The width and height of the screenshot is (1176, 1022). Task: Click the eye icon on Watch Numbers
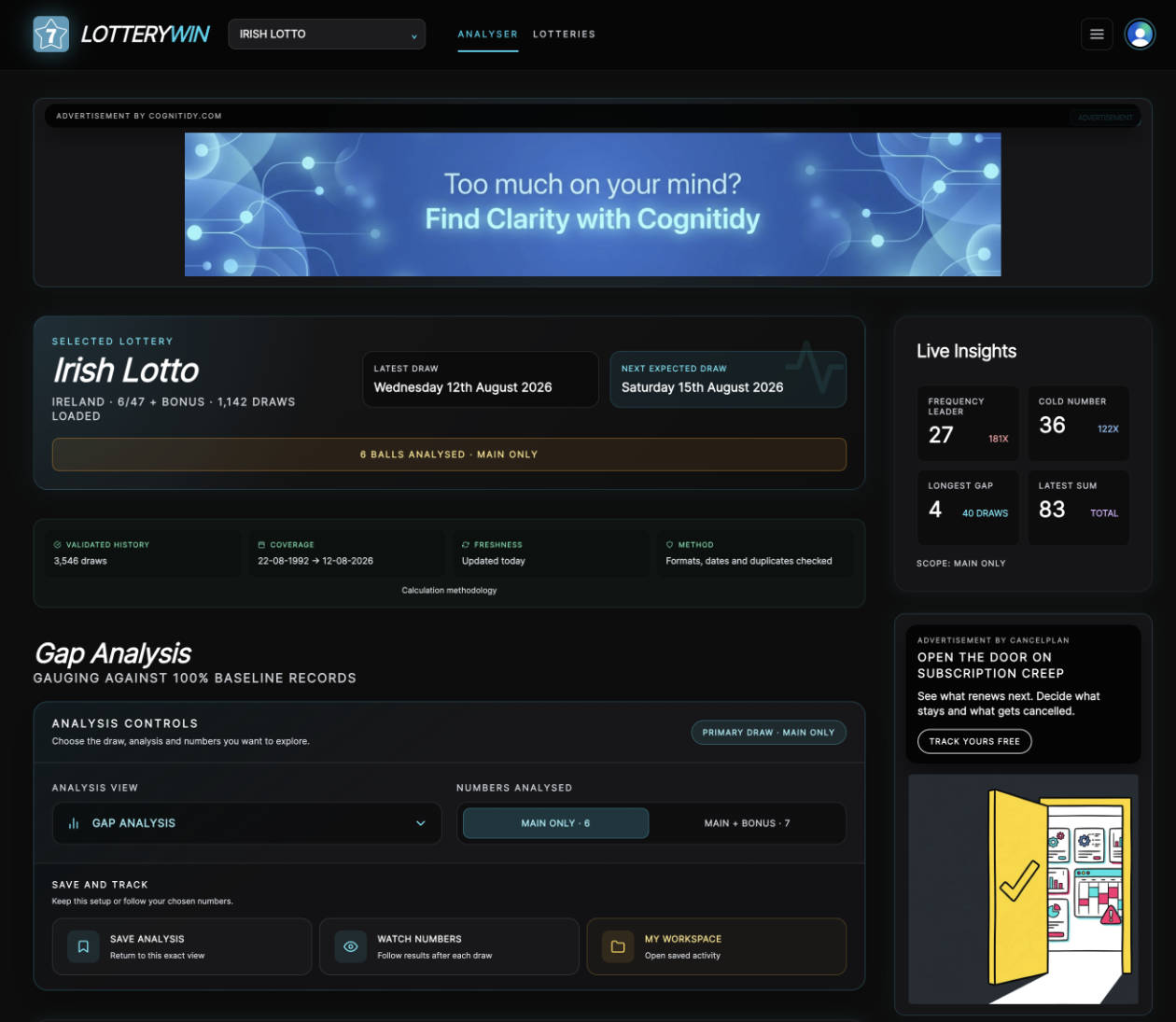[350, 946]
